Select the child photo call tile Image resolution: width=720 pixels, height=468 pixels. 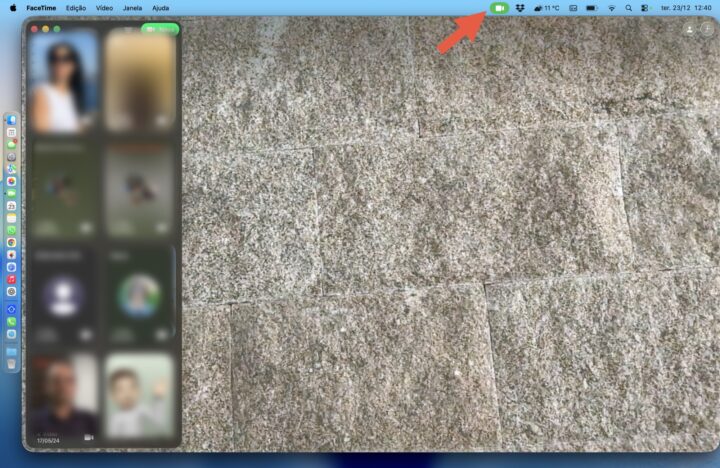coord(139,394)
